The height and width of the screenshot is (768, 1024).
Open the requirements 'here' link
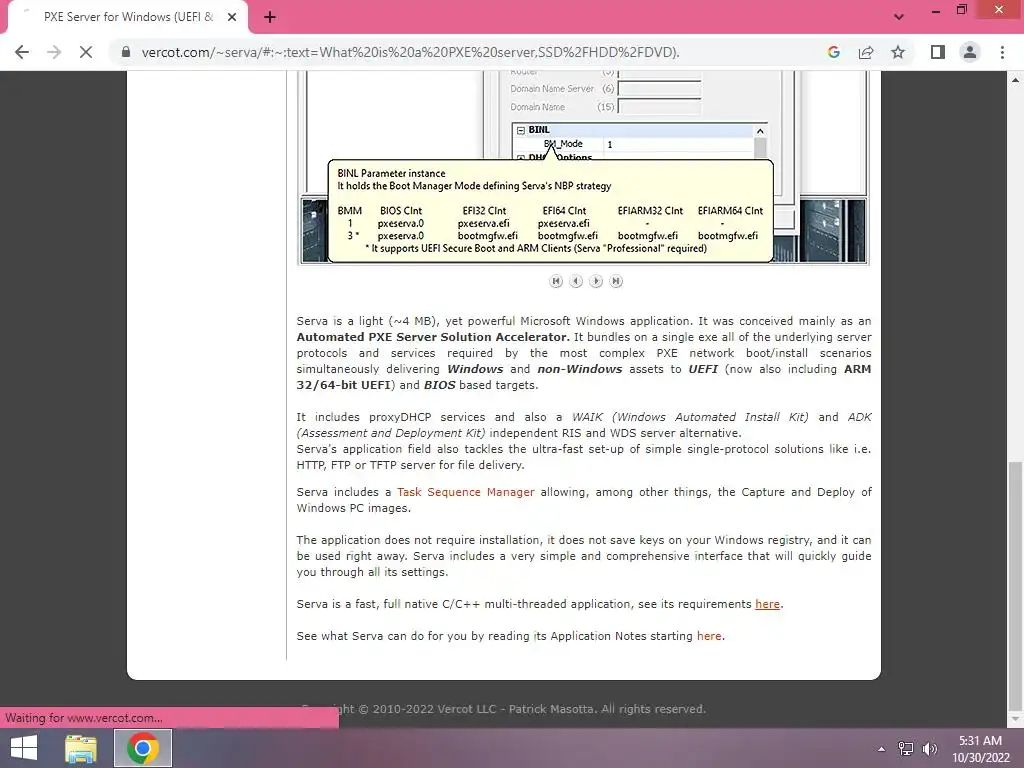767,604
